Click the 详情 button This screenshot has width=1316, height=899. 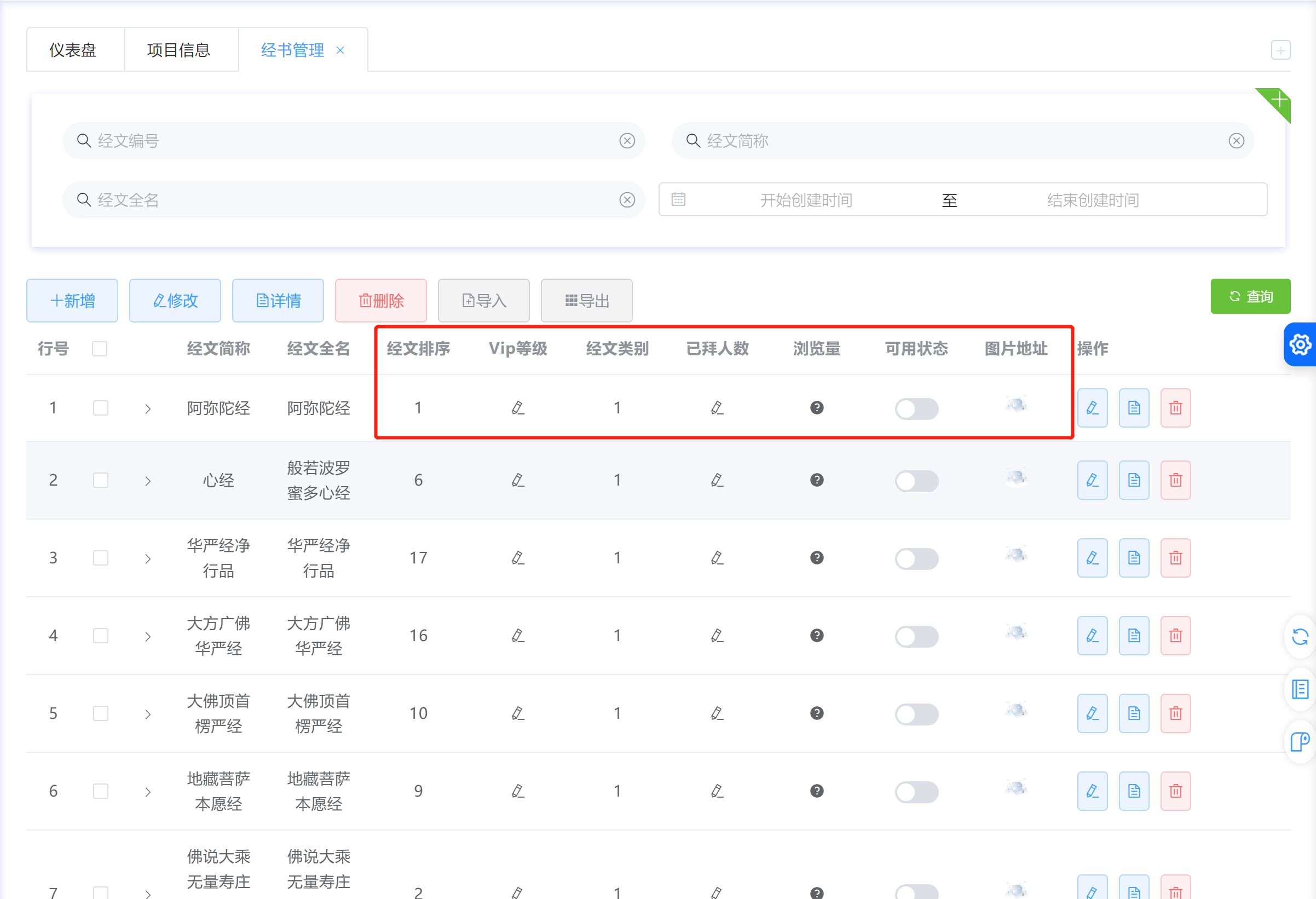[278, 300]
